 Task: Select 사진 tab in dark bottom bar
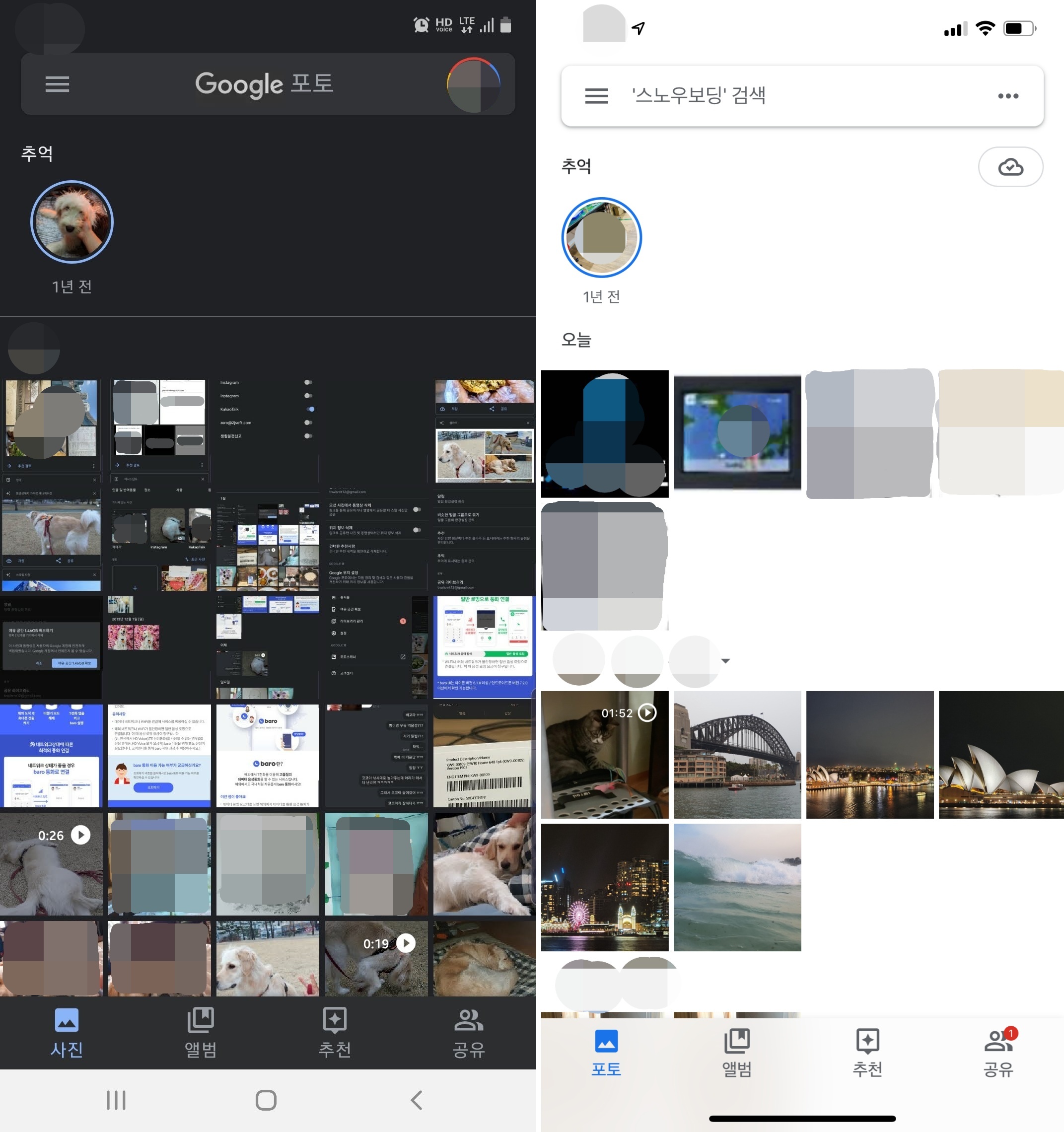coord(67,1033)
